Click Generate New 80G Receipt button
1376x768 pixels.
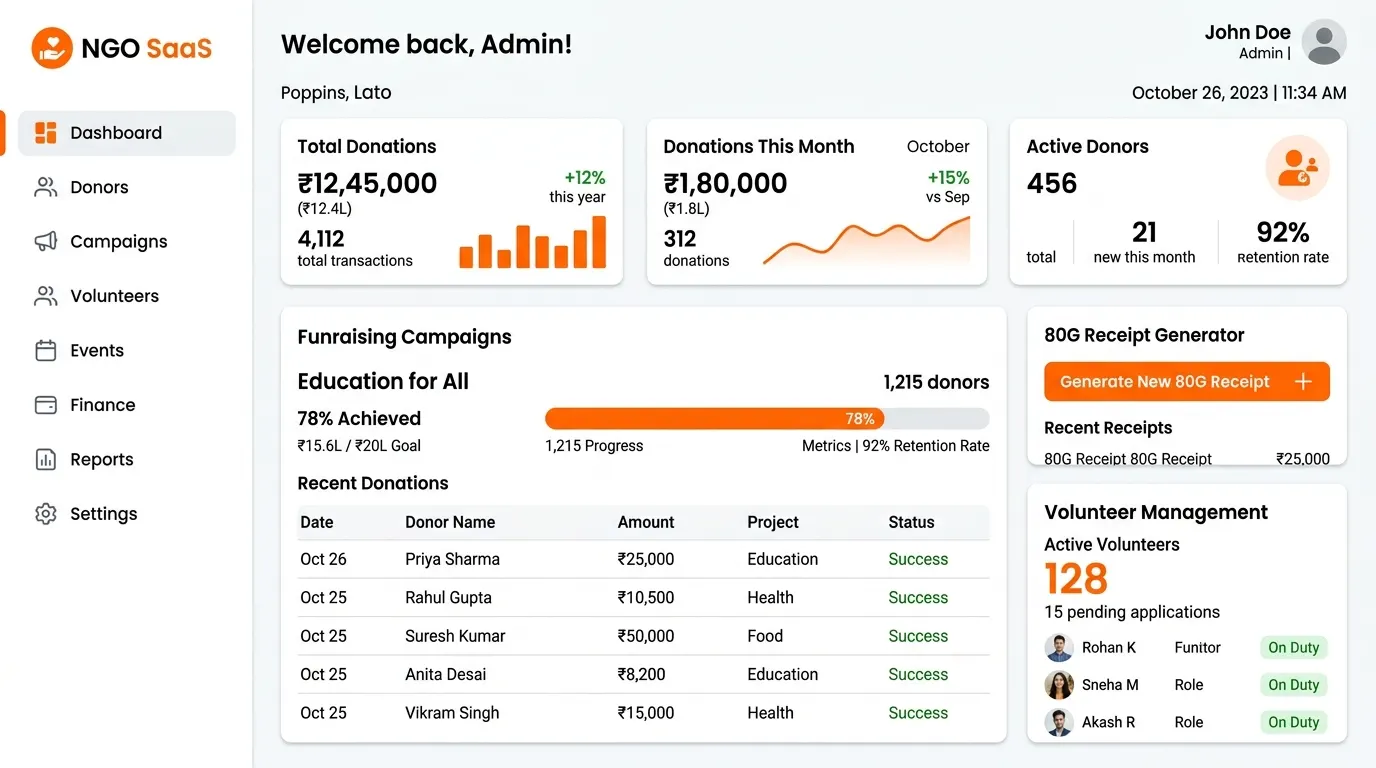1187,382
